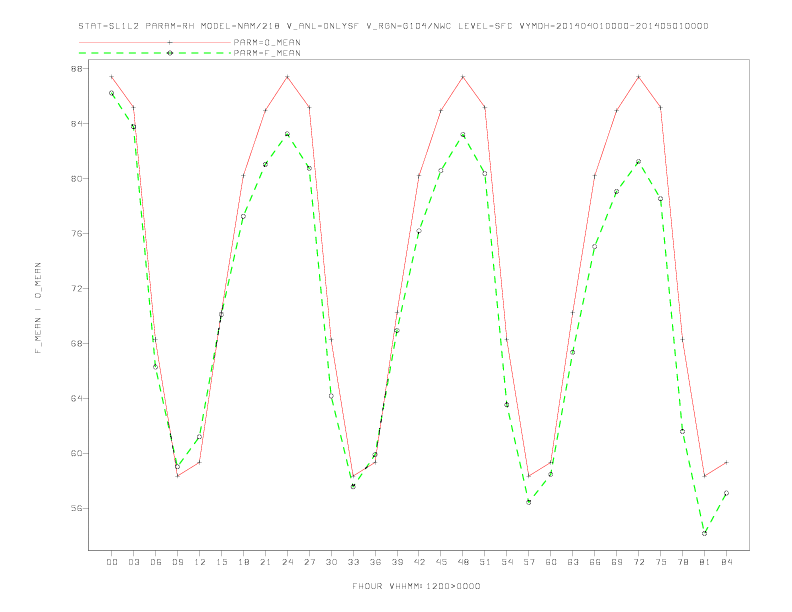Click the x-axis tick label 30

tap(331, 562)
